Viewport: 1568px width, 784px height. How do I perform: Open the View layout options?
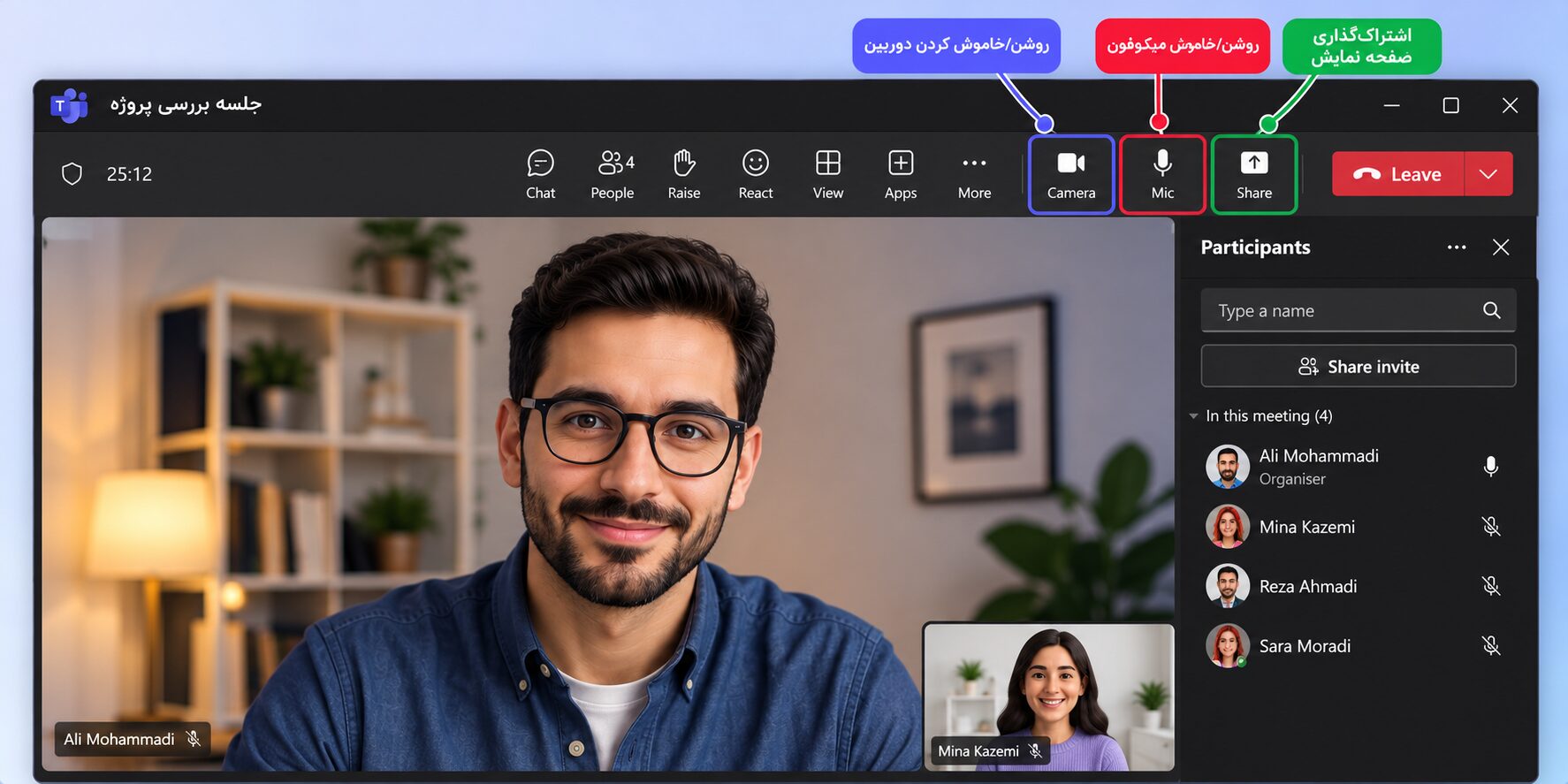(828, 174)
